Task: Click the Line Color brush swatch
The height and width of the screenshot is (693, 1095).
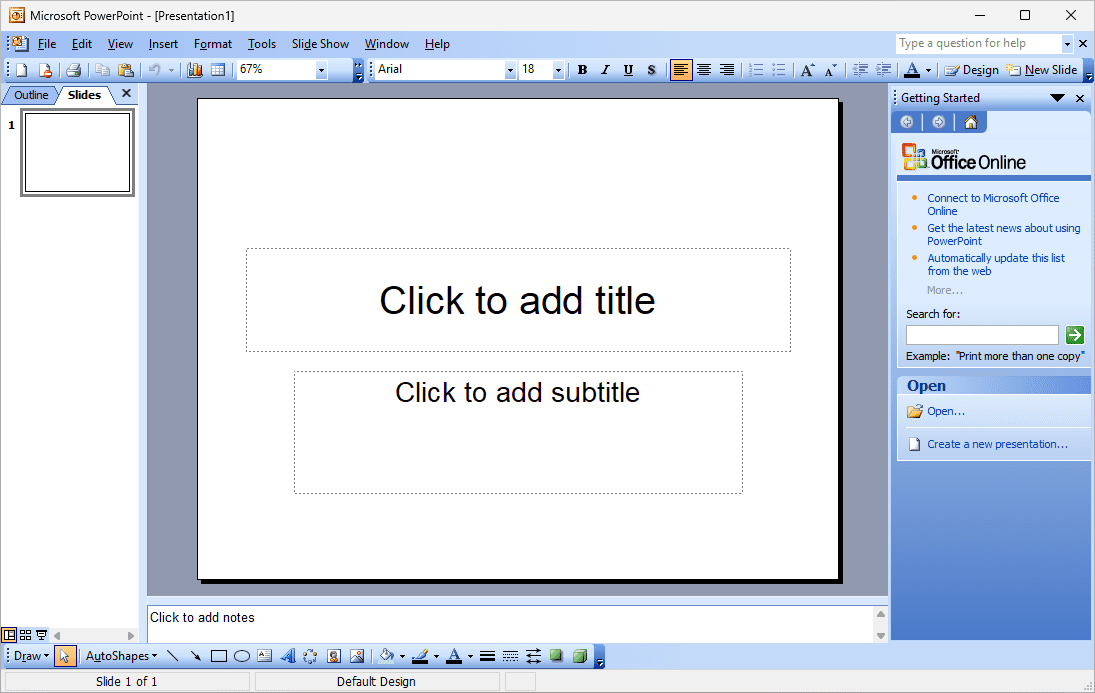Action: 420,656
